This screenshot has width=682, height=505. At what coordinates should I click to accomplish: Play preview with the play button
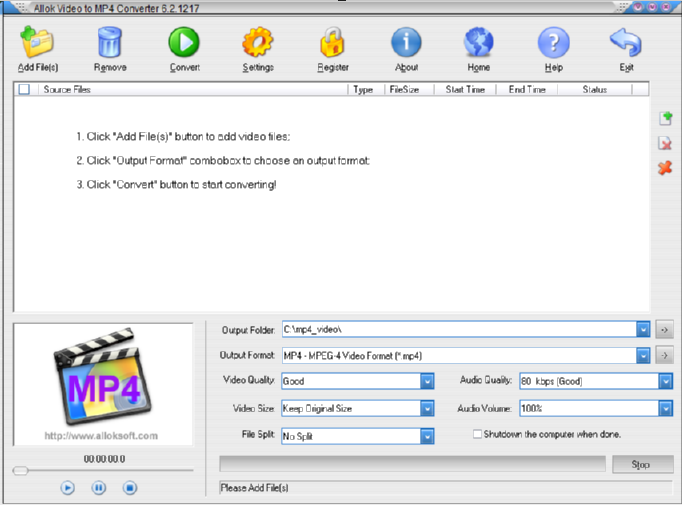[67, 488]
